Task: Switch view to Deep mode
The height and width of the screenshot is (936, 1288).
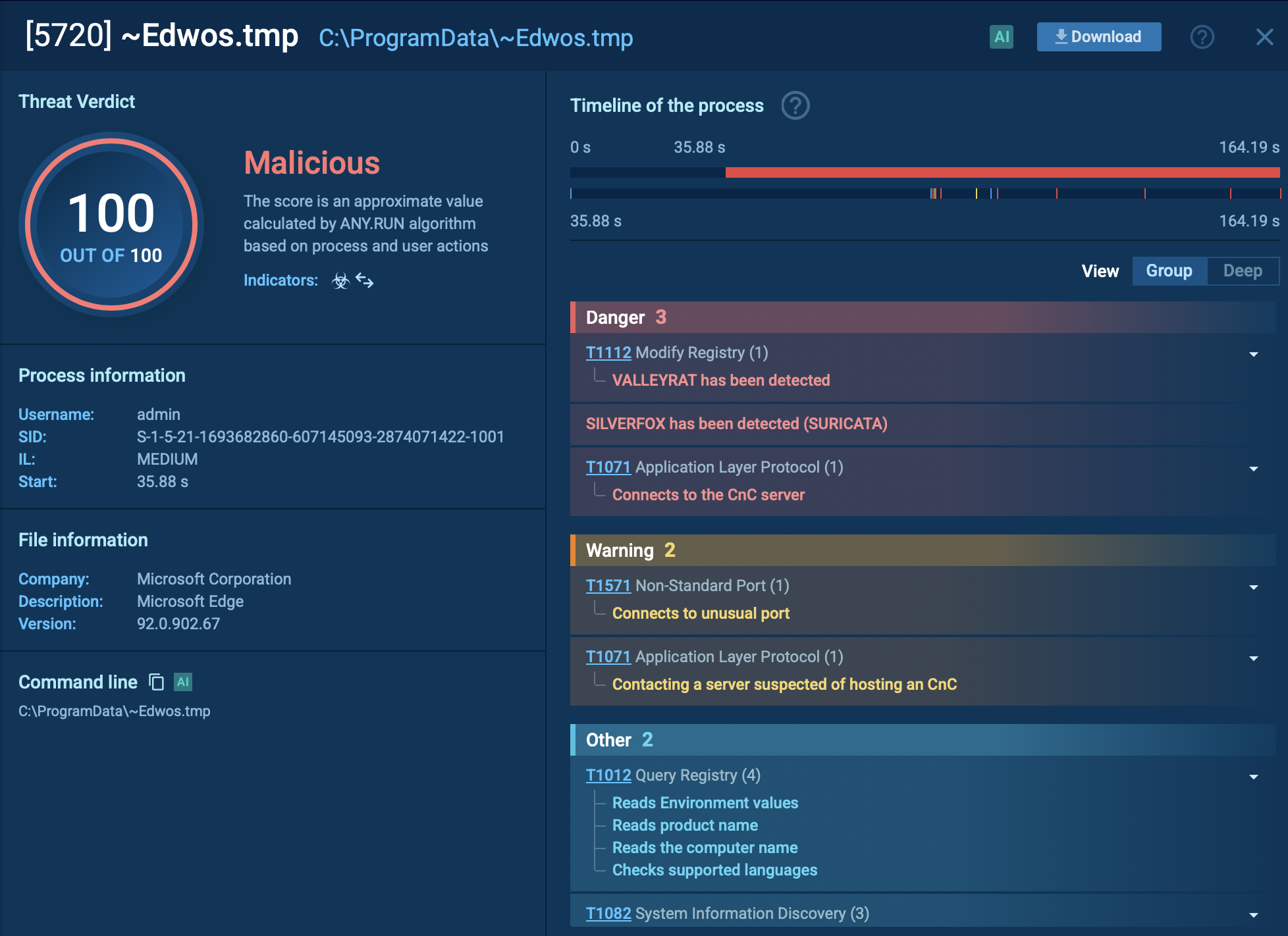Action: point(1242,271)
